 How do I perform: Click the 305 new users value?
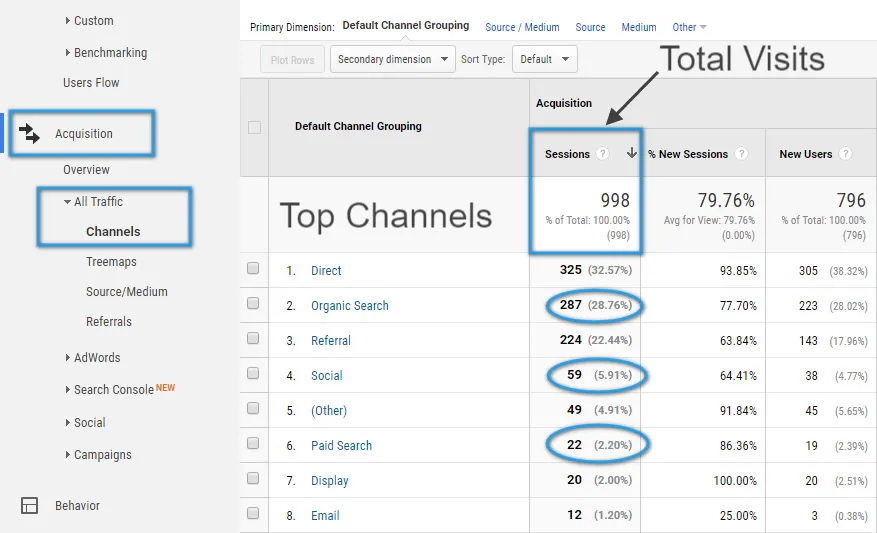pos(808,271)
